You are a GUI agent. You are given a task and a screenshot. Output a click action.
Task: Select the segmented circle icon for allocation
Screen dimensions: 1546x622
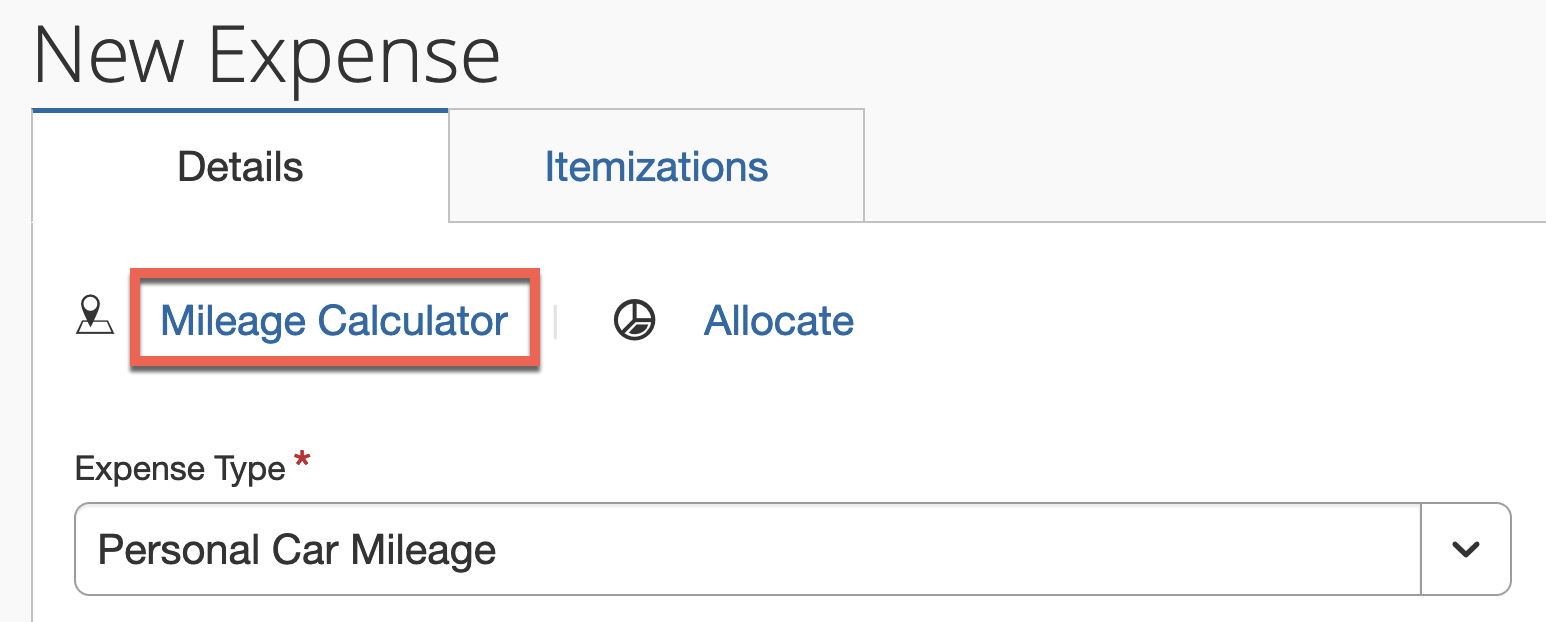click(x=633, y=320)
